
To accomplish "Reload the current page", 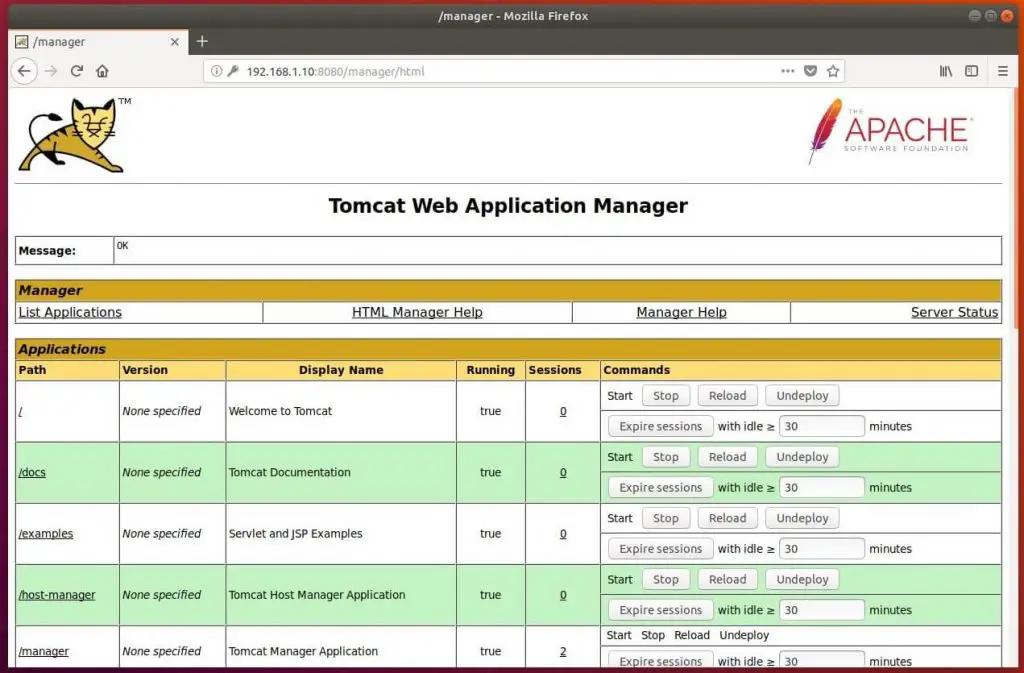I will pyautogui.click(x=76, y=71).
